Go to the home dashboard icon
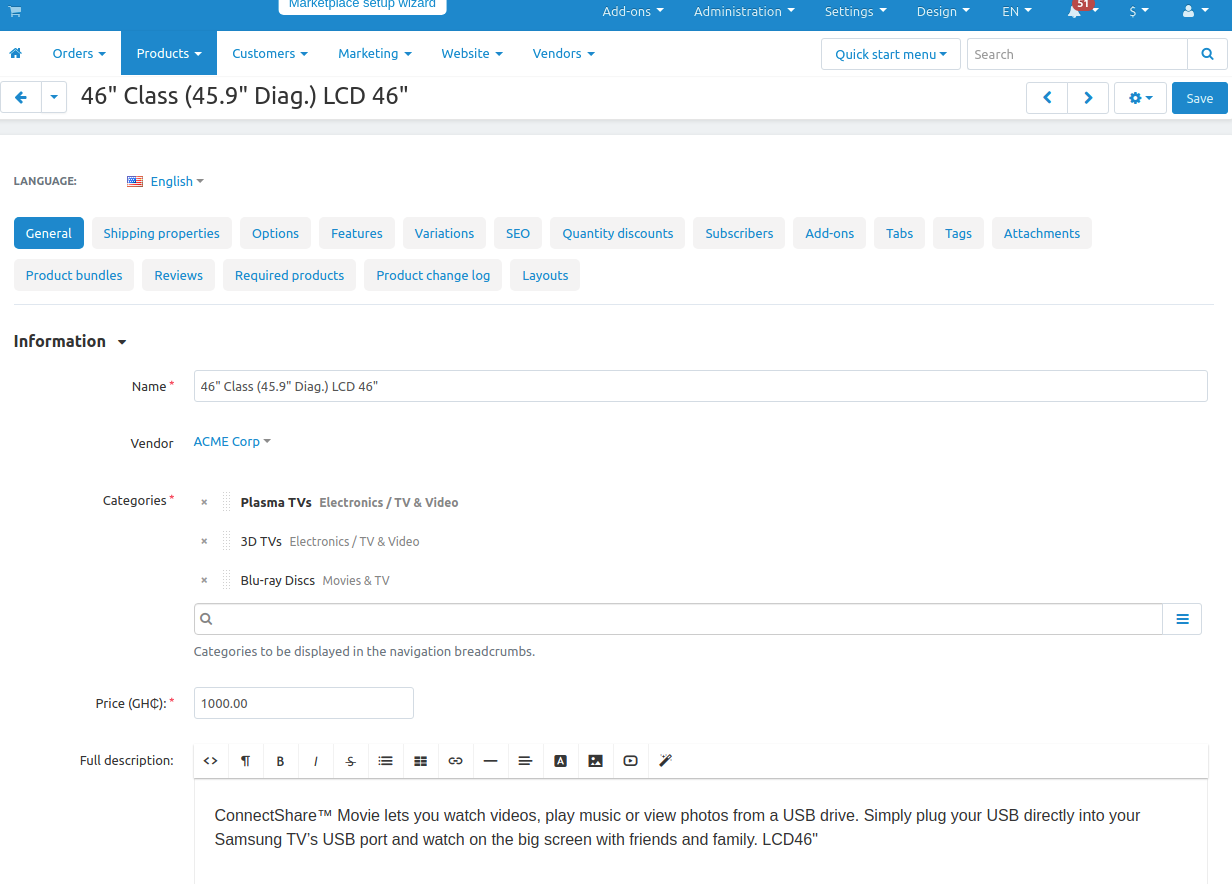This screenshot has height=884, width=1232. tap(15, 53)
